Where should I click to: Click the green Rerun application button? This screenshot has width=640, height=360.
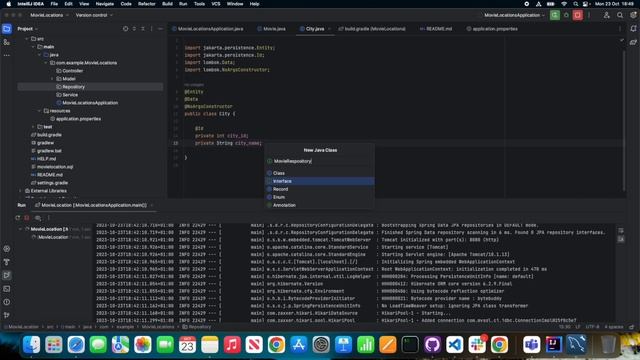point(554,15)
